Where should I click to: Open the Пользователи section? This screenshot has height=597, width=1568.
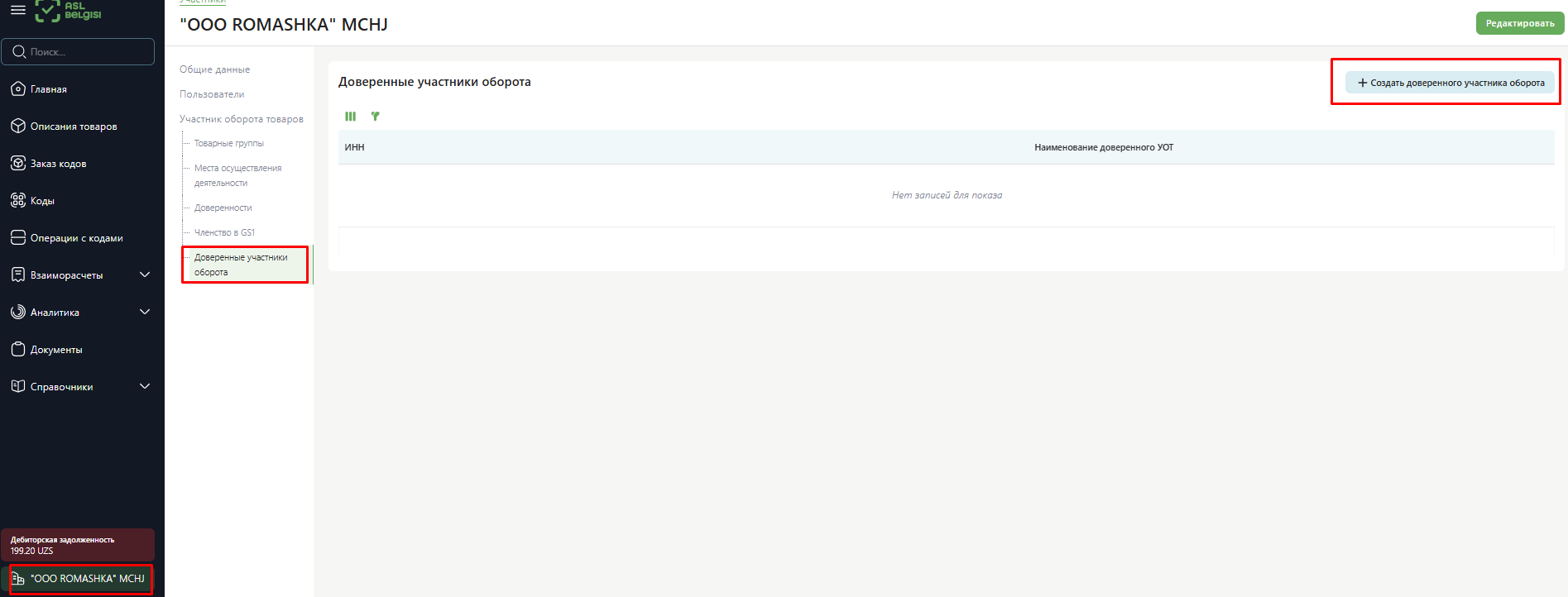212,94
